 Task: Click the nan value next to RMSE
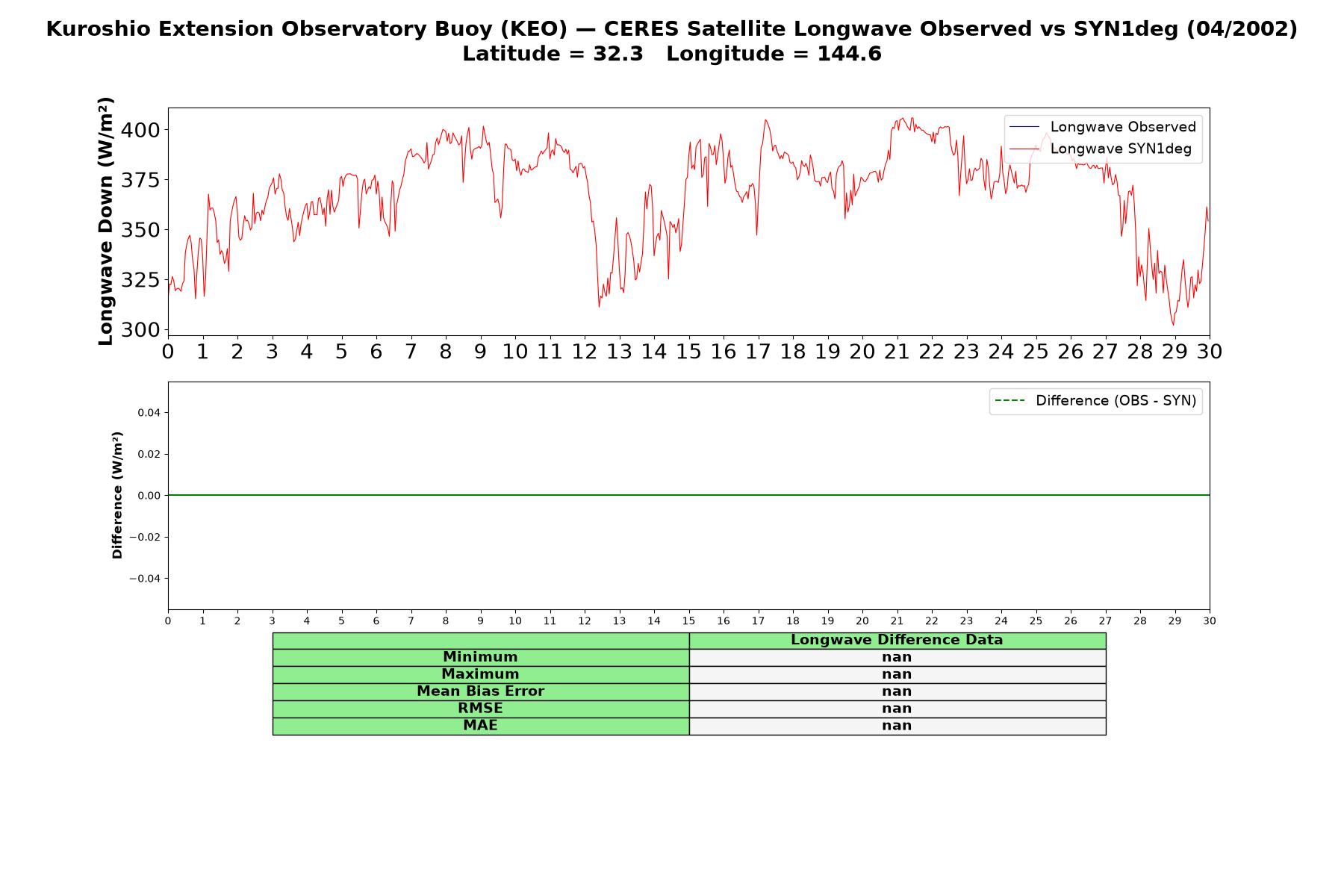point(897,709)
